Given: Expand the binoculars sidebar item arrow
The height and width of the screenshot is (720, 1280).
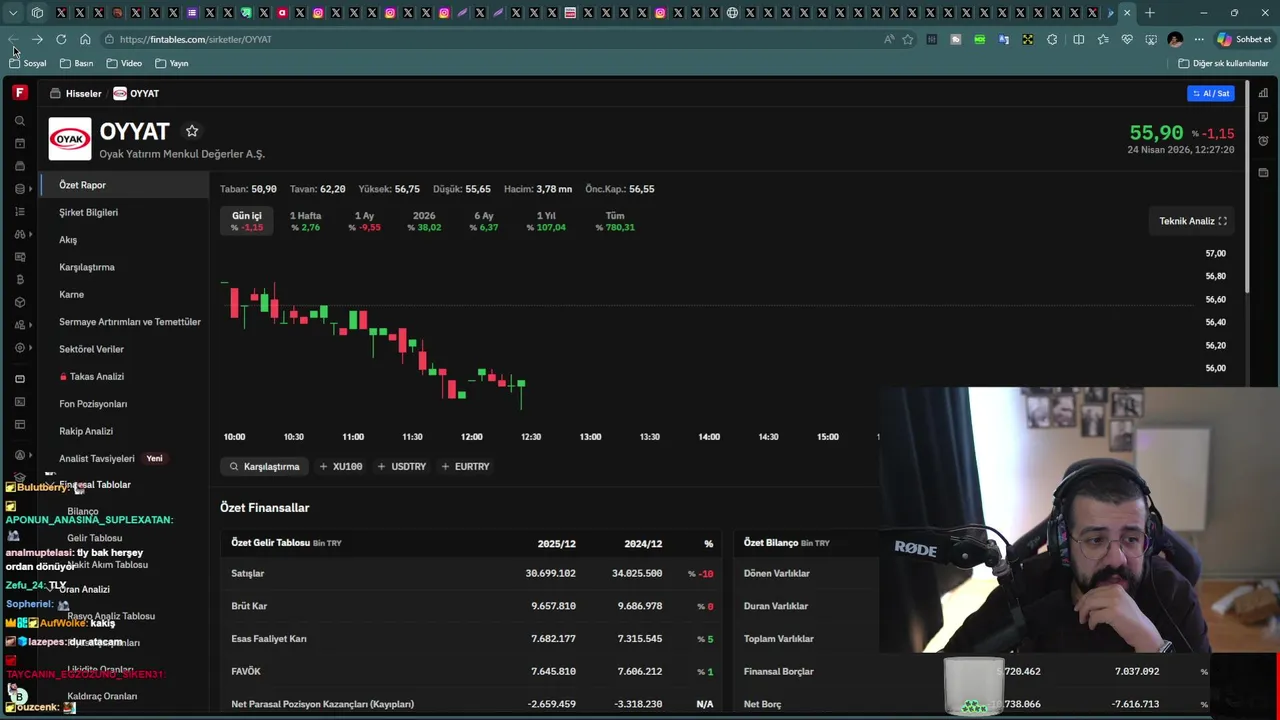Looking at the screenshot, I should pos(30,234).
